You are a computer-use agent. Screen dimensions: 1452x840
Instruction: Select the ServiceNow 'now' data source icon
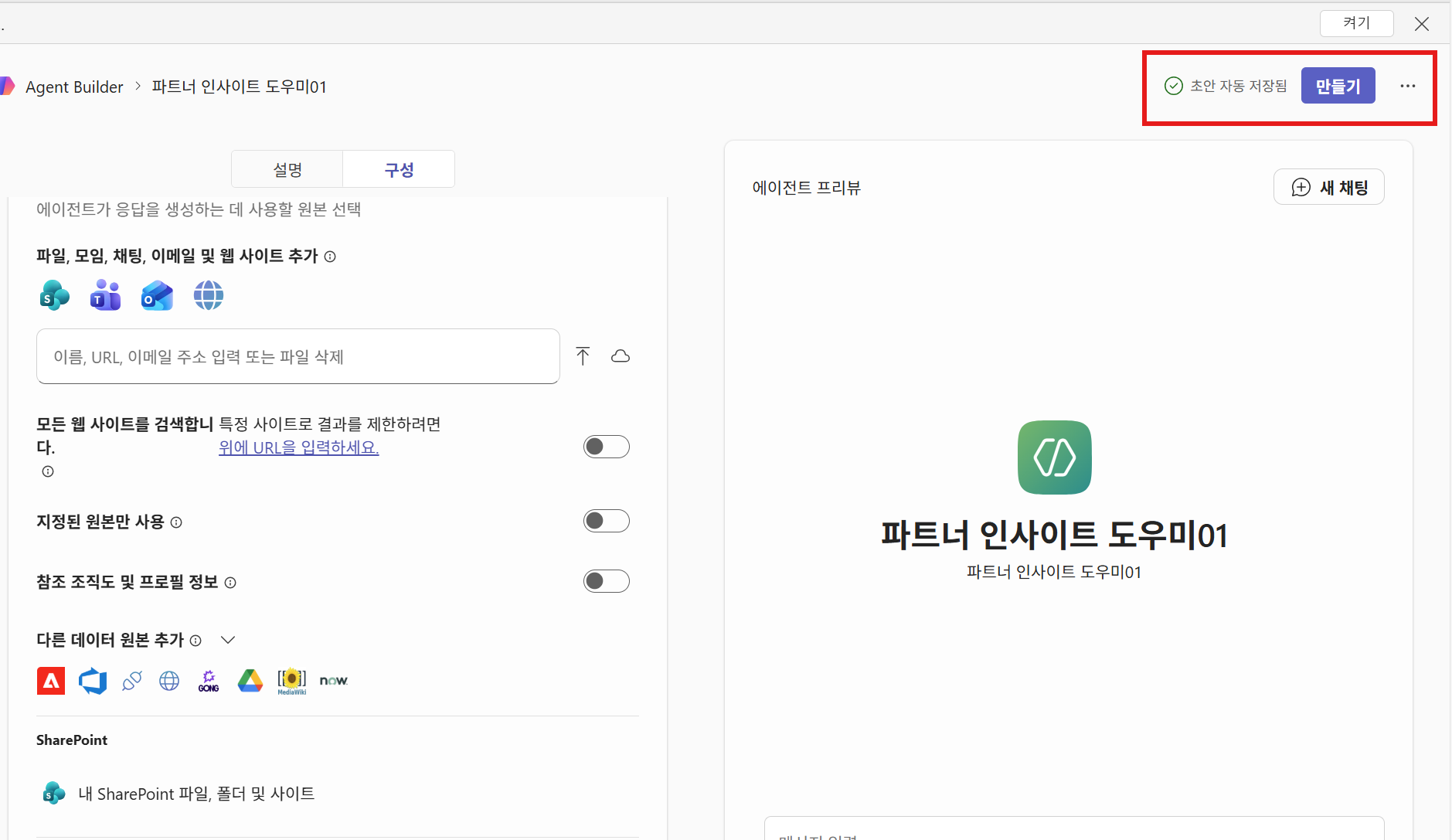point(334,681)
